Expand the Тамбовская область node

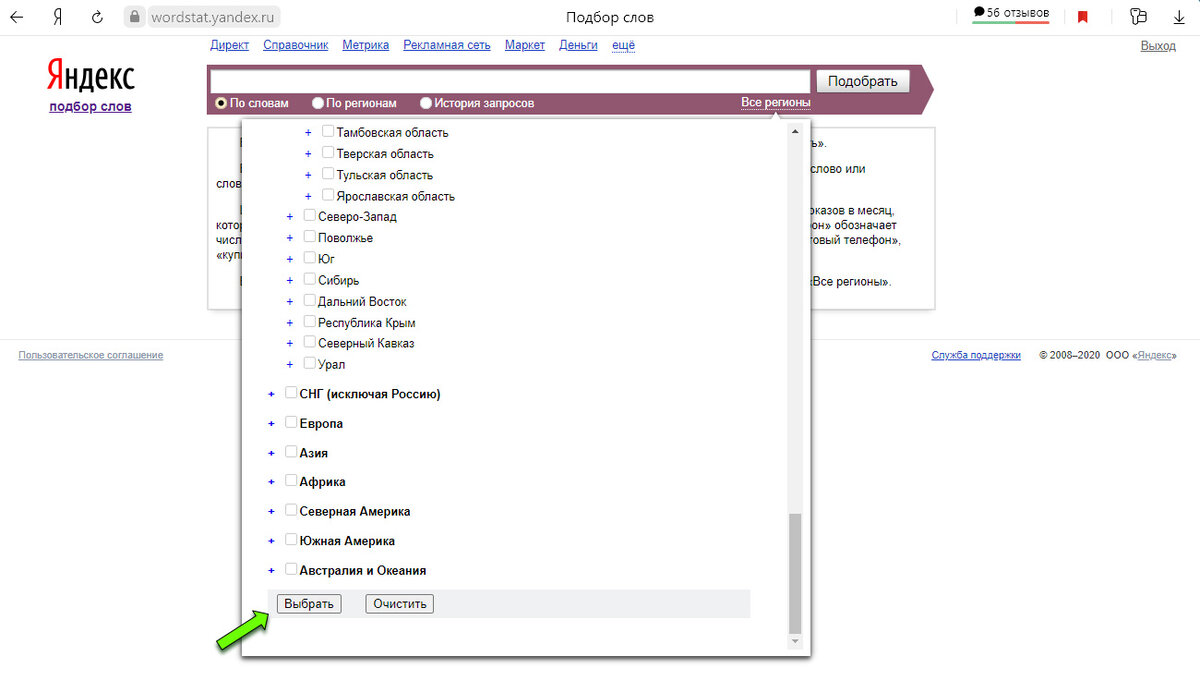tap(309, 133)
